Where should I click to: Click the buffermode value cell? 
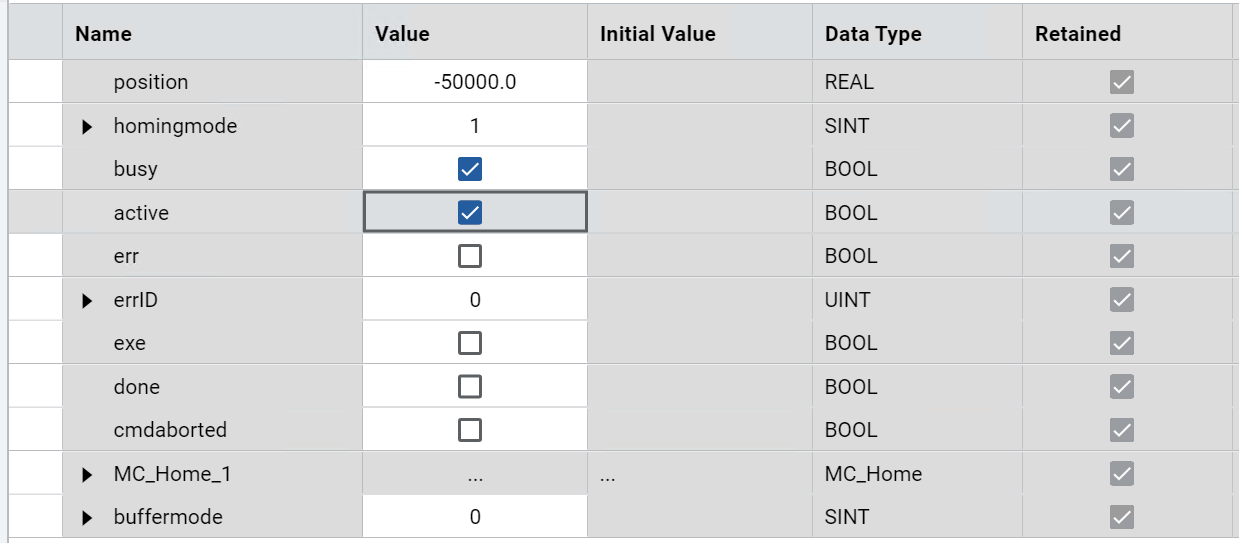click(475, 517)
